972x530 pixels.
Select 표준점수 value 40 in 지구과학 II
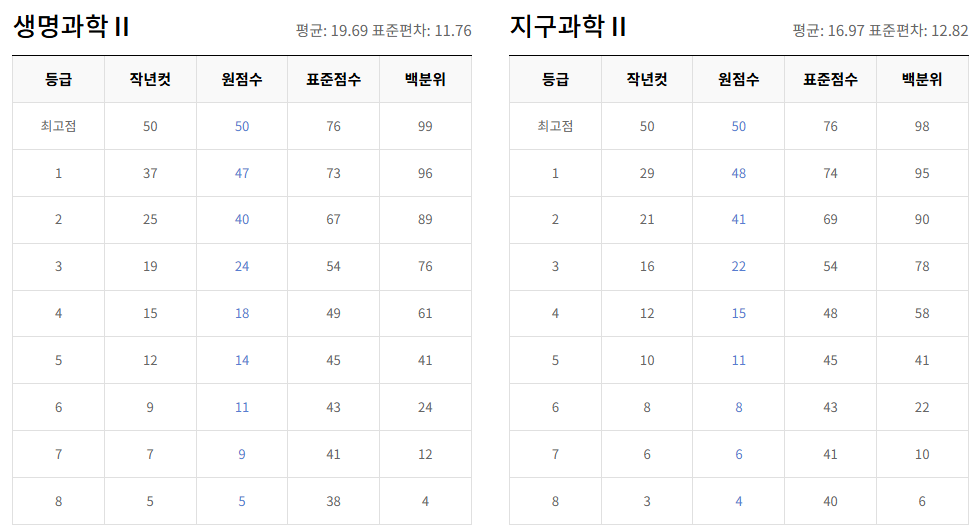coord(831,501)
